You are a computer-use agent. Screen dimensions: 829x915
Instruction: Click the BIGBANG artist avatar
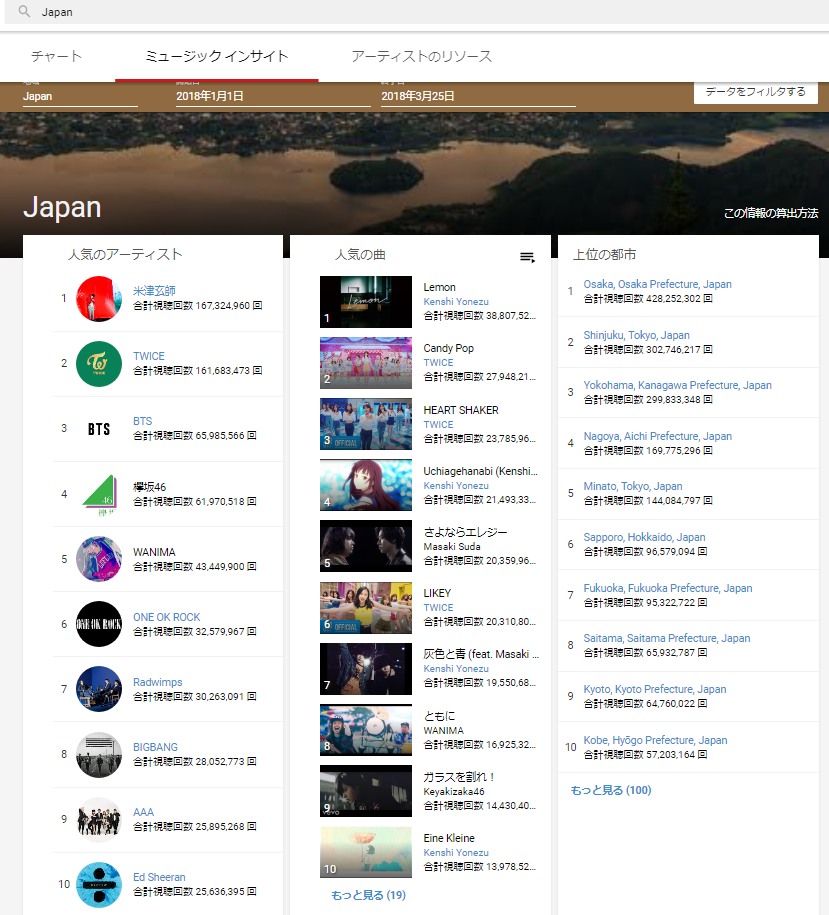99,755
